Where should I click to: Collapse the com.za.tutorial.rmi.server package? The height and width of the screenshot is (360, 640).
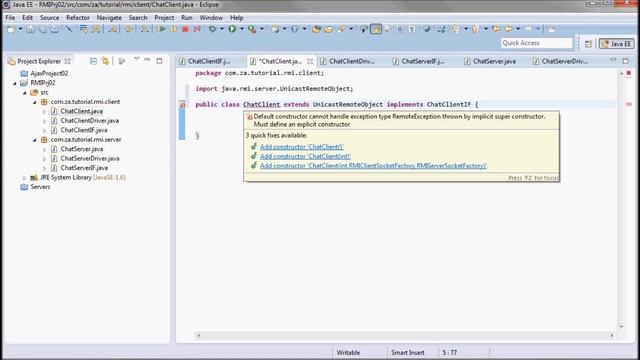35,140
